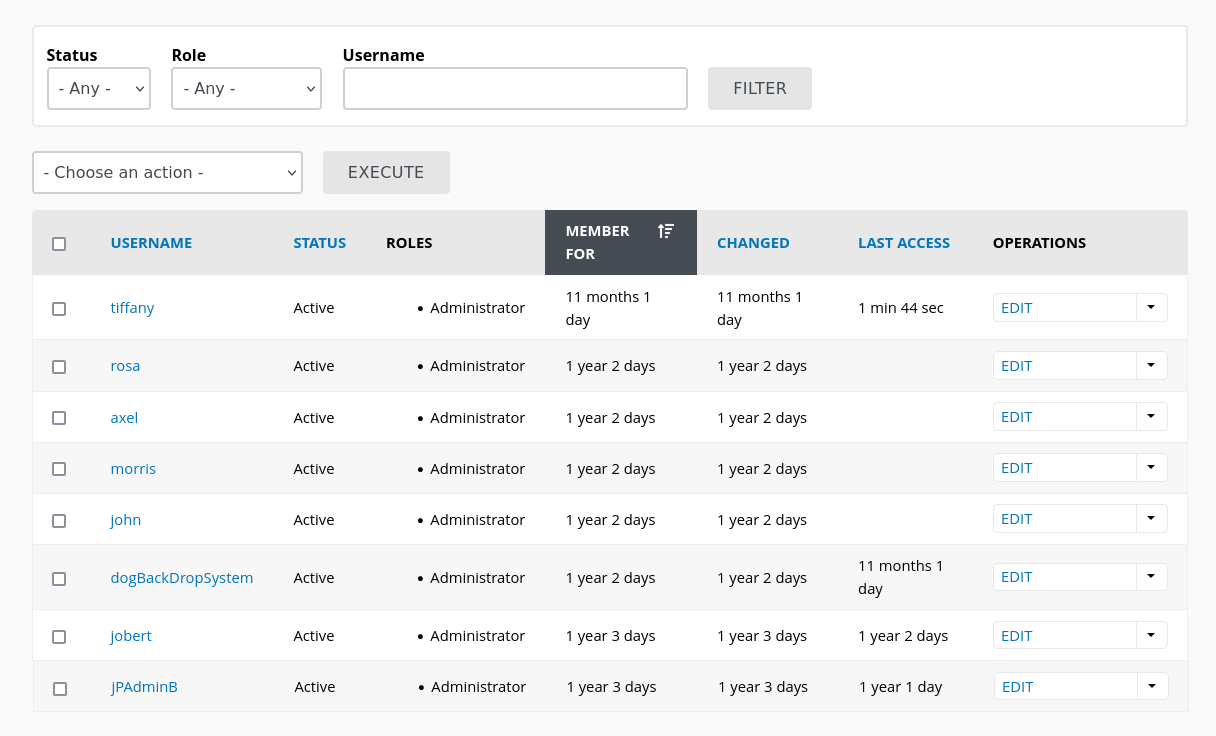The width and height of the screenshot is (1216, 736).
Task: Open operations dropdown arrow for john
Action: [1151, 518]
